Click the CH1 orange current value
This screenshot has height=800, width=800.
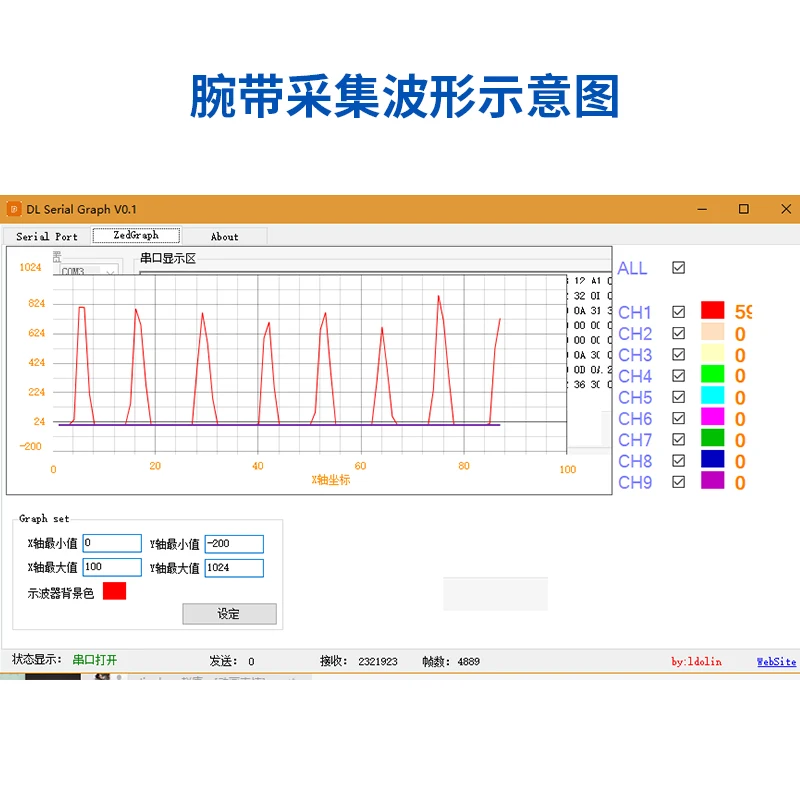coord(743,312)
